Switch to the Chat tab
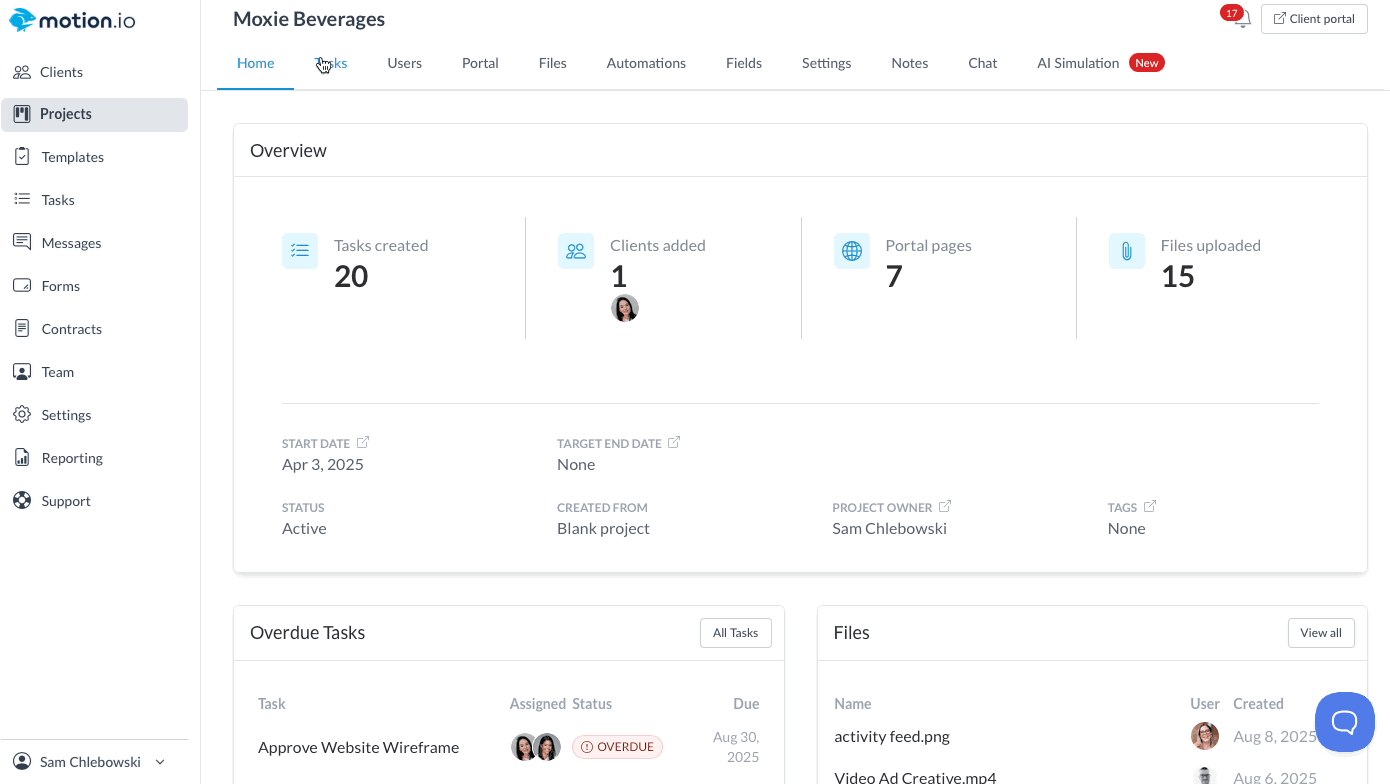 tap(983, 63)
